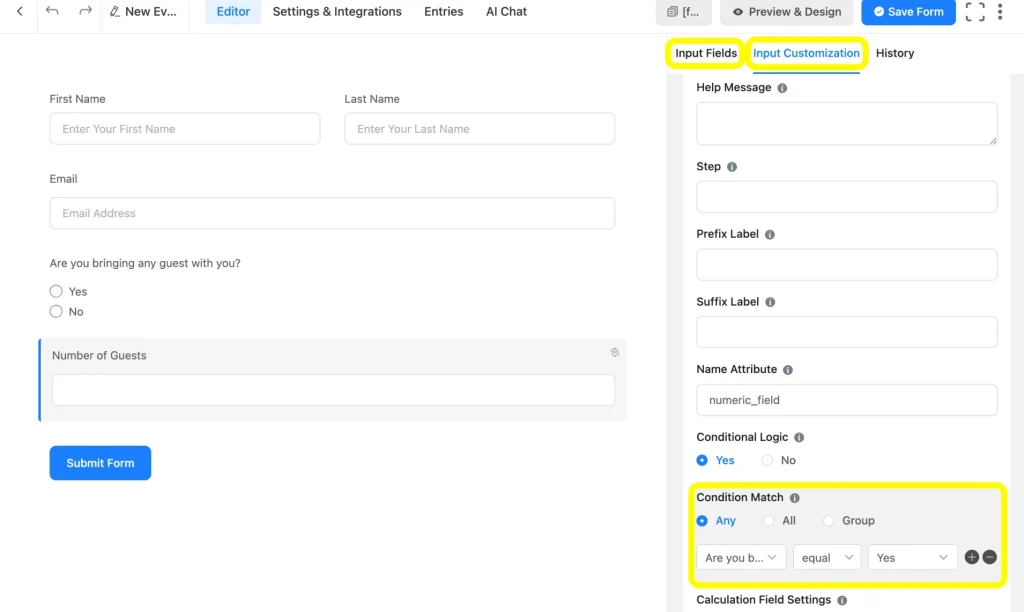Click the New Ev... form title
The width and height of the screenshot is (1024, 612).
tap(151, 12)
